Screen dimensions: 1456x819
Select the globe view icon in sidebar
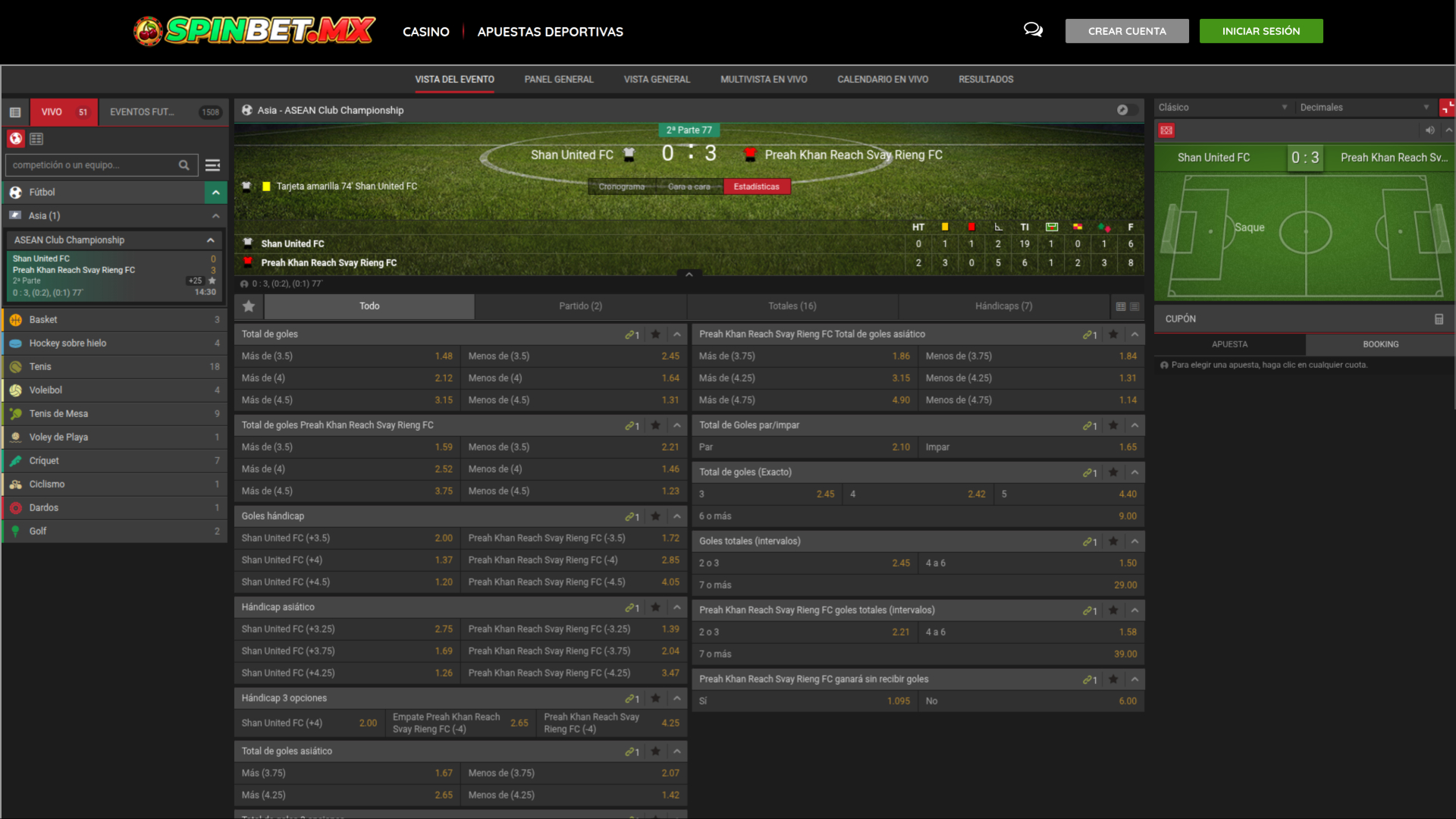[15, 139]
